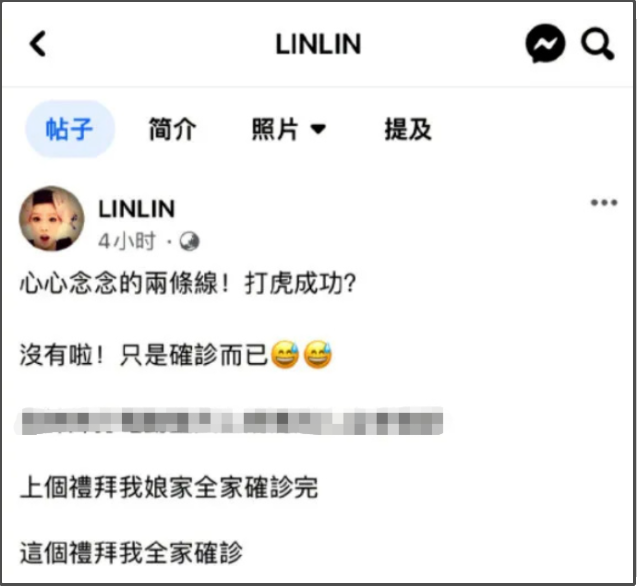
Task: Open Messenger chat icon
Action: coord(545,44)
